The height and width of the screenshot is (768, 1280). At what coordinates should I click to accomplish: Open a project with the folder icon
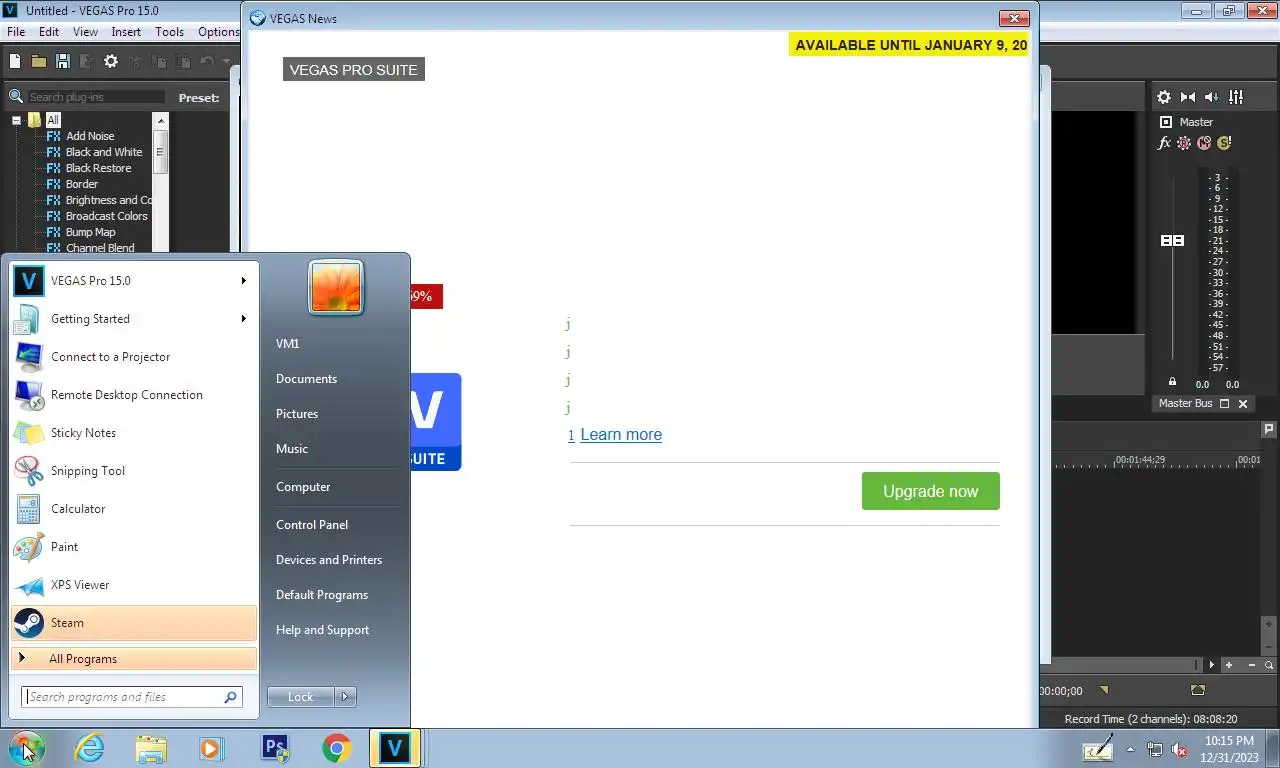click(39, 62)
